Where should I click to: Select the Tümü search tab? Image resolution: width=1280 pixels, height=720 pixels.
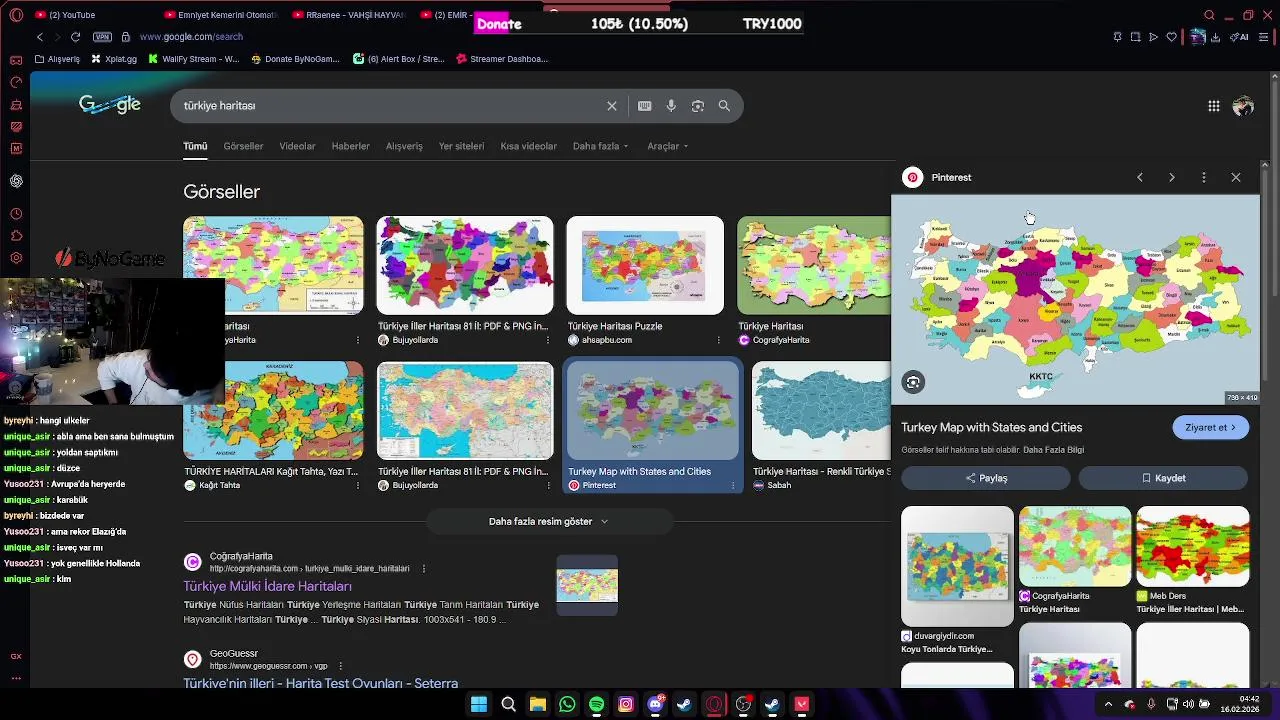click(195, 146)
